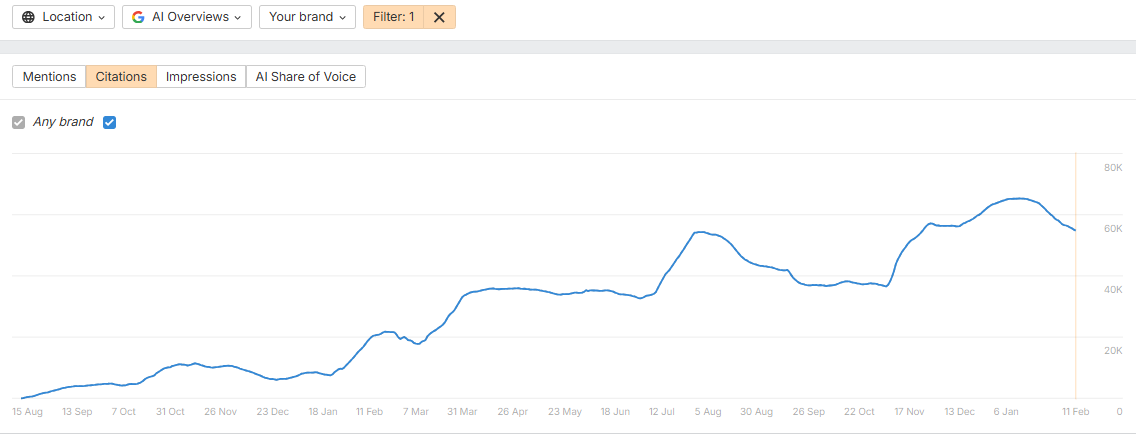Switch to the Mentions tab
1136x434 pixels.
[49, 76]
